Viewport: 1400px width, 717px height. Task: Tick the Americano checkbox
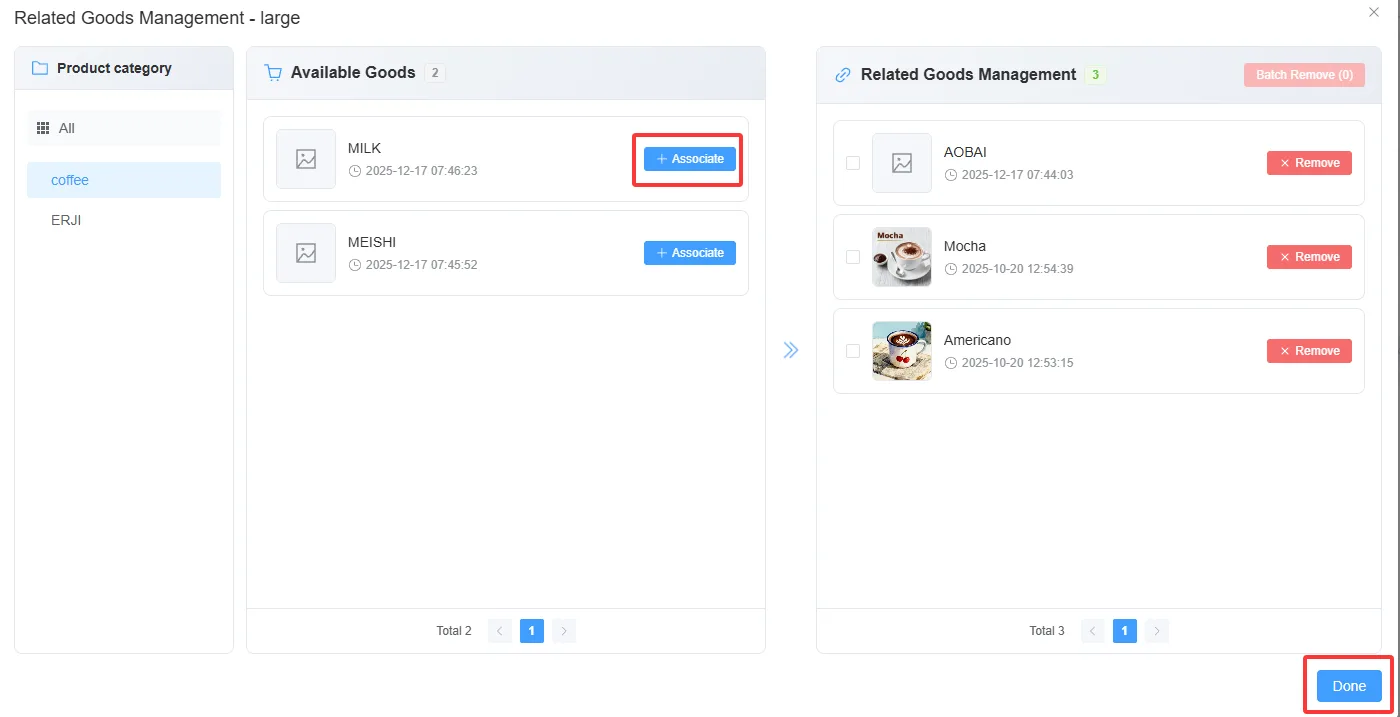(x=853, y=351)
